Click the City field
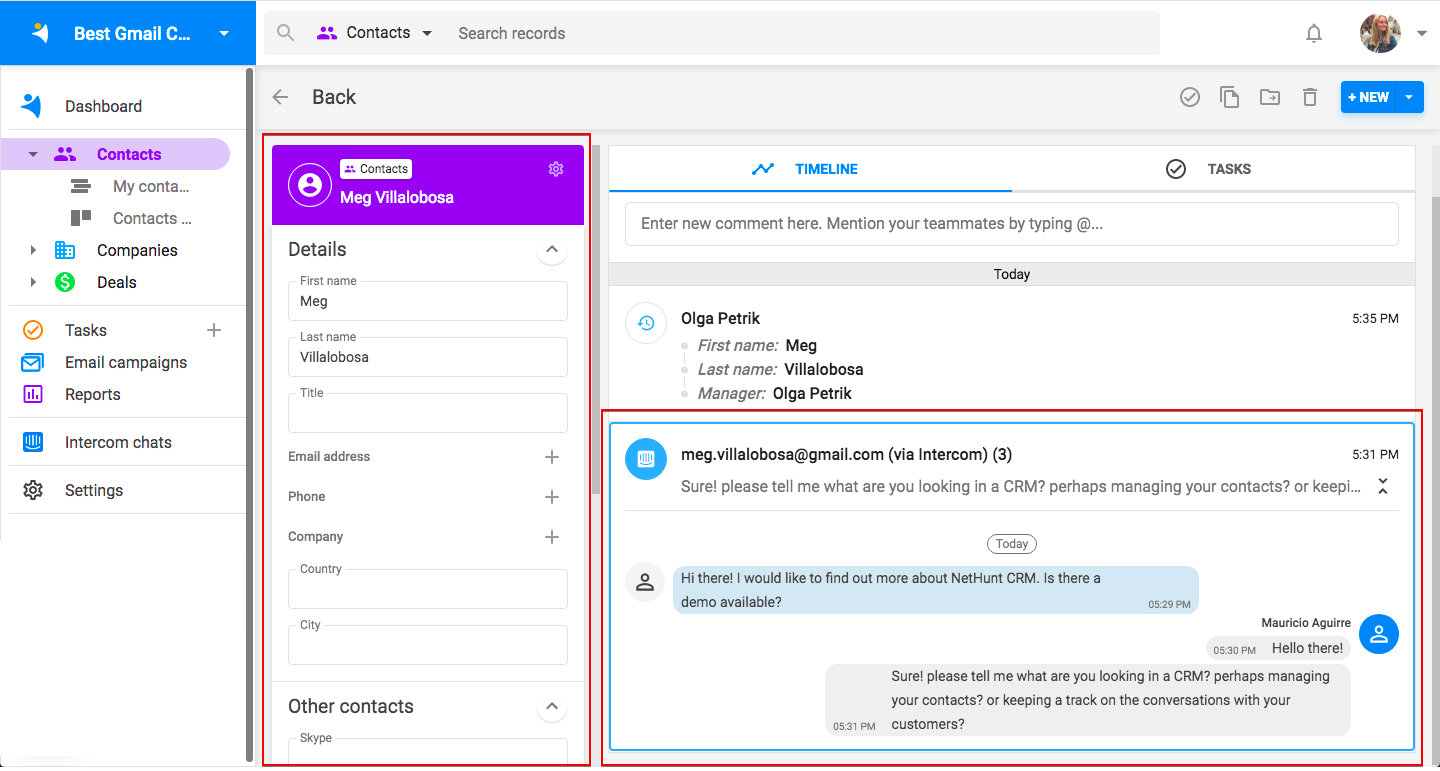Image resolution: width=1440 pixels, height=771 pixels. (x=428, y=645)
